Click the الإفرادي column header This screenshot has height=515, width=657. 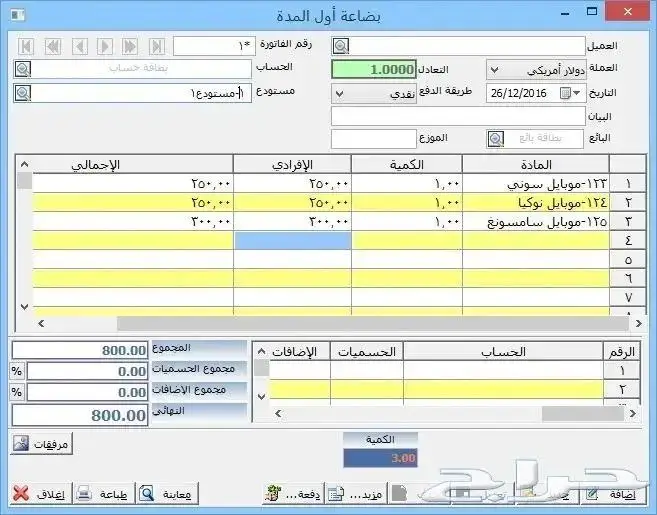pos(292,165)
